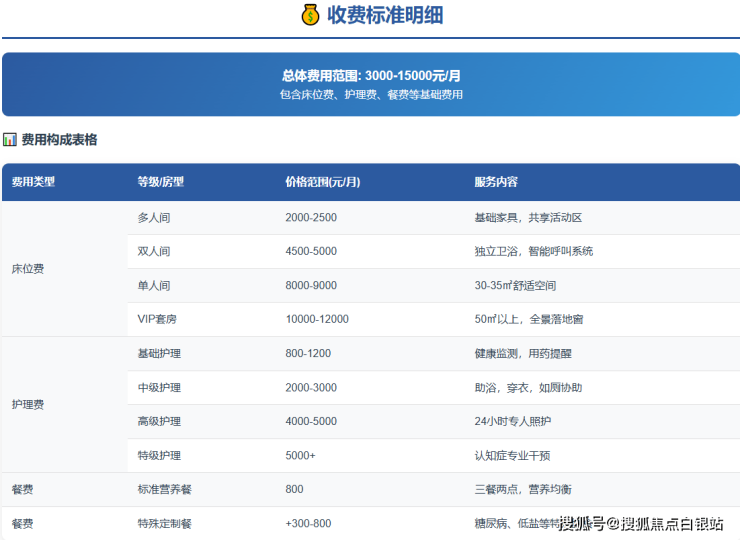Click the money bag icon beside the title
Image resolution: width=740 pixels, height=540 pixels.
310,15
